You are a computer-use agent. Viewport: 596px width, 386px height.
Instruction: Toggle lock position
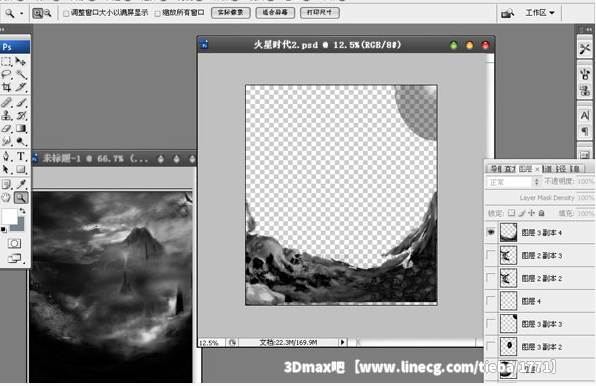[531, 213]
